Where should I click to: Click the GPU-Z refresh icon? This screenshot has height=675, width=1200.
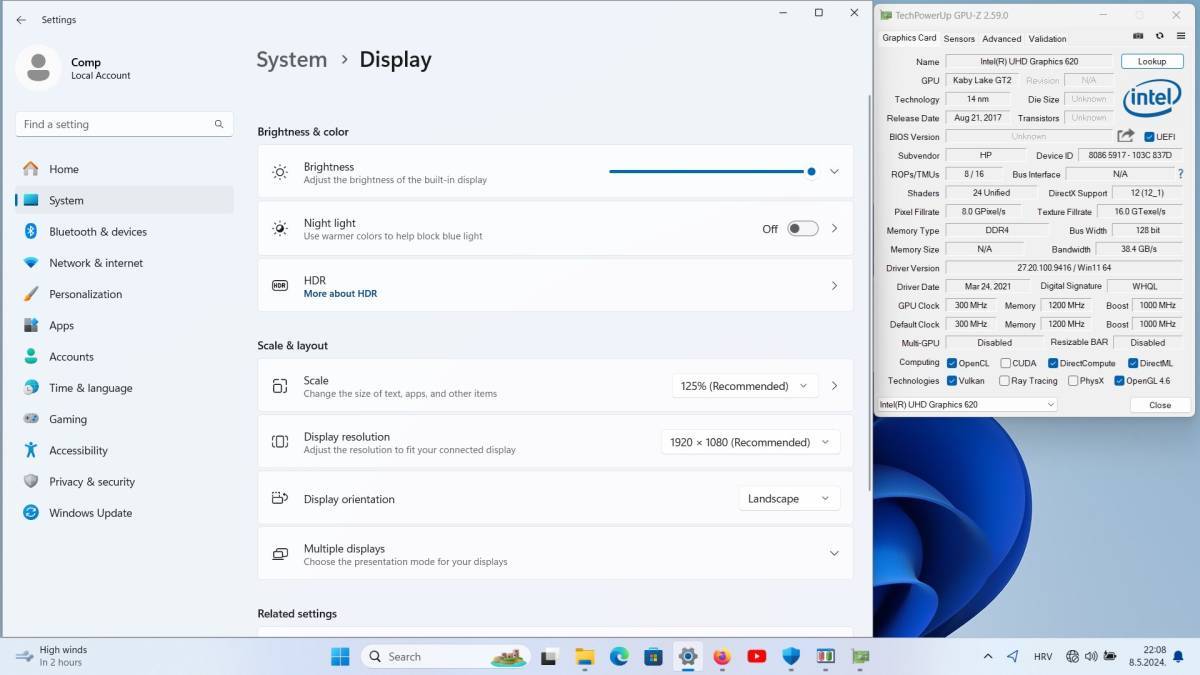[1159, 36]
